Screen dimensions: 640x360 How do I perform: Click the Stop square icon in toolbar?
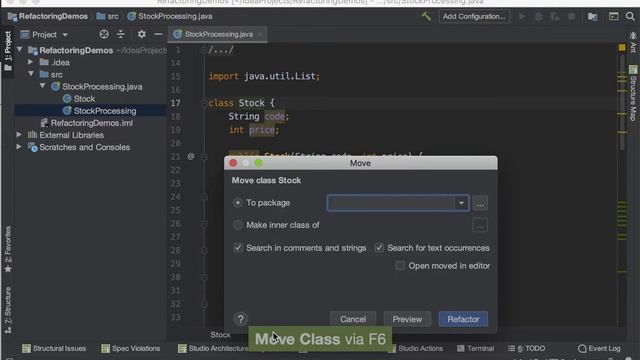[571, 17]
